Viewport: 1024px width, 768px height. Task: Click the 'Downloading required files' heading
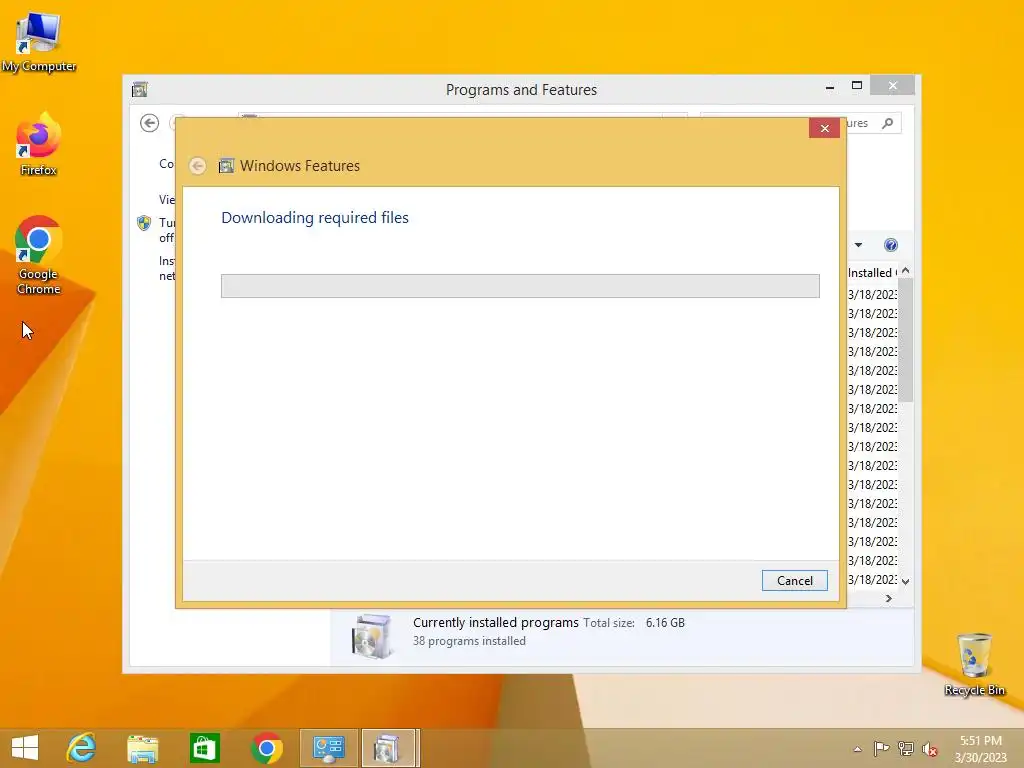coord(315,217)
